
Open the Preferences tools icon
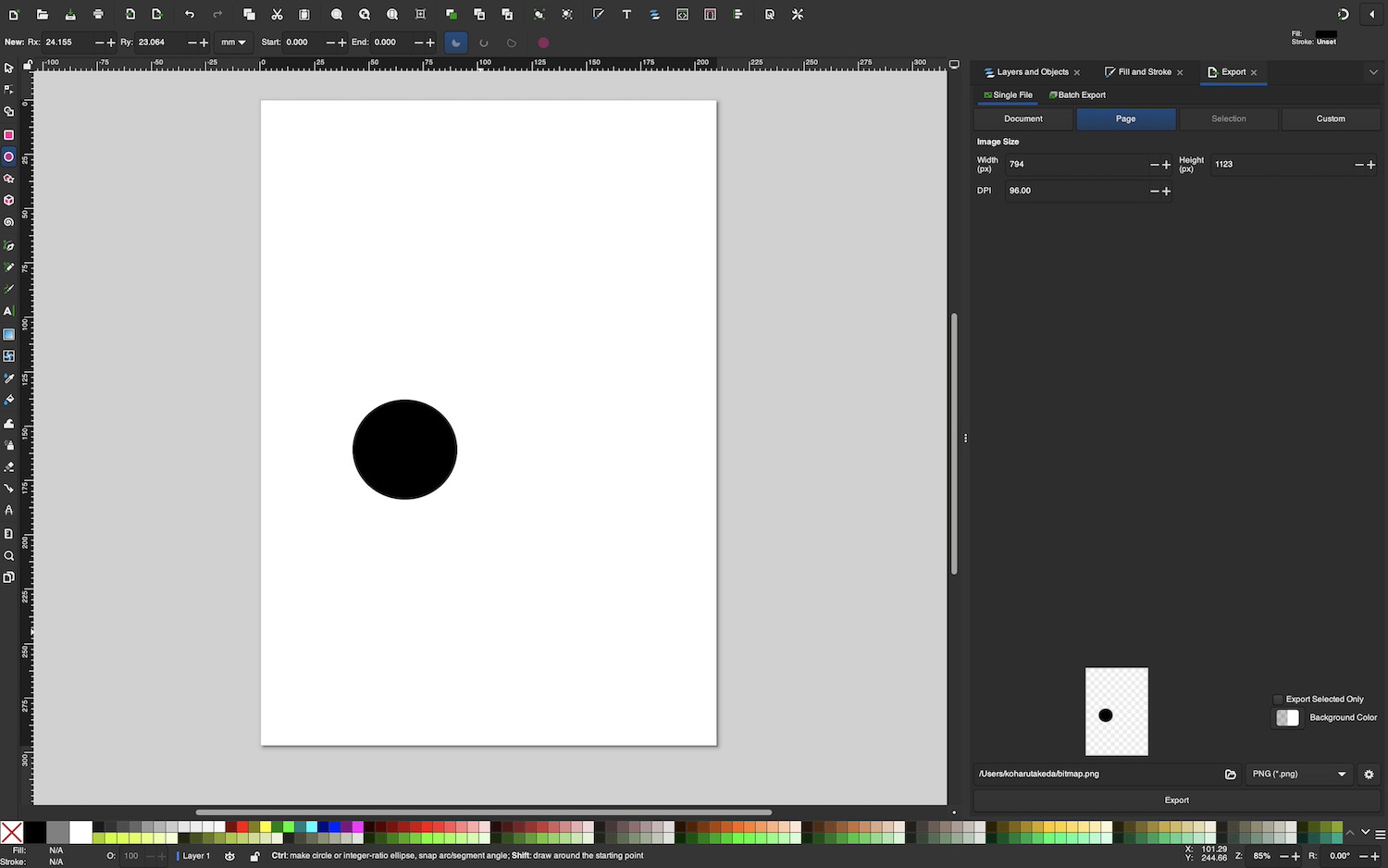pyautogui.click(x=798, y=15)
